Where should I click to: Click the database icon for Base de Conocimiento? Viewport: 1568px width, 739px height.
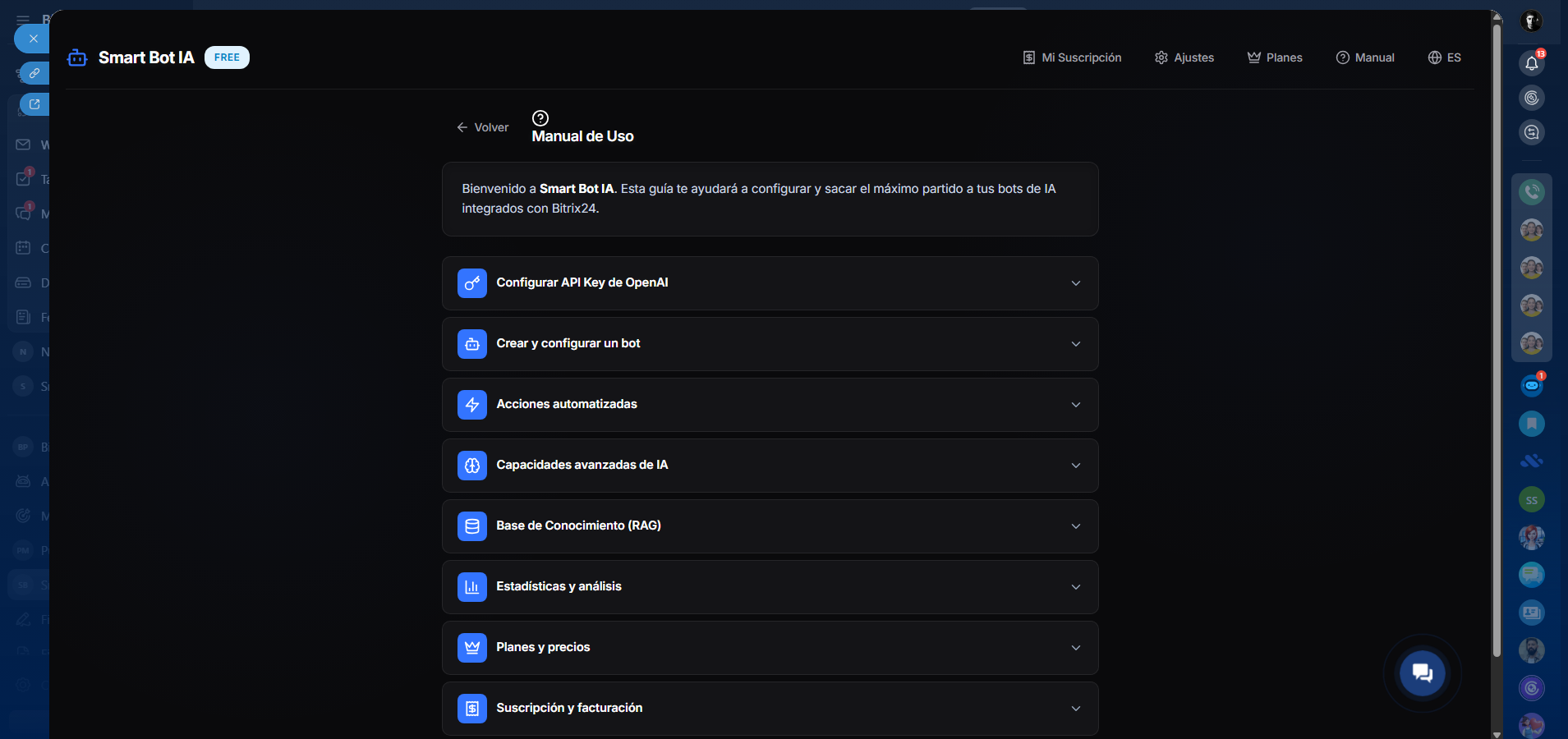point(472,526)
